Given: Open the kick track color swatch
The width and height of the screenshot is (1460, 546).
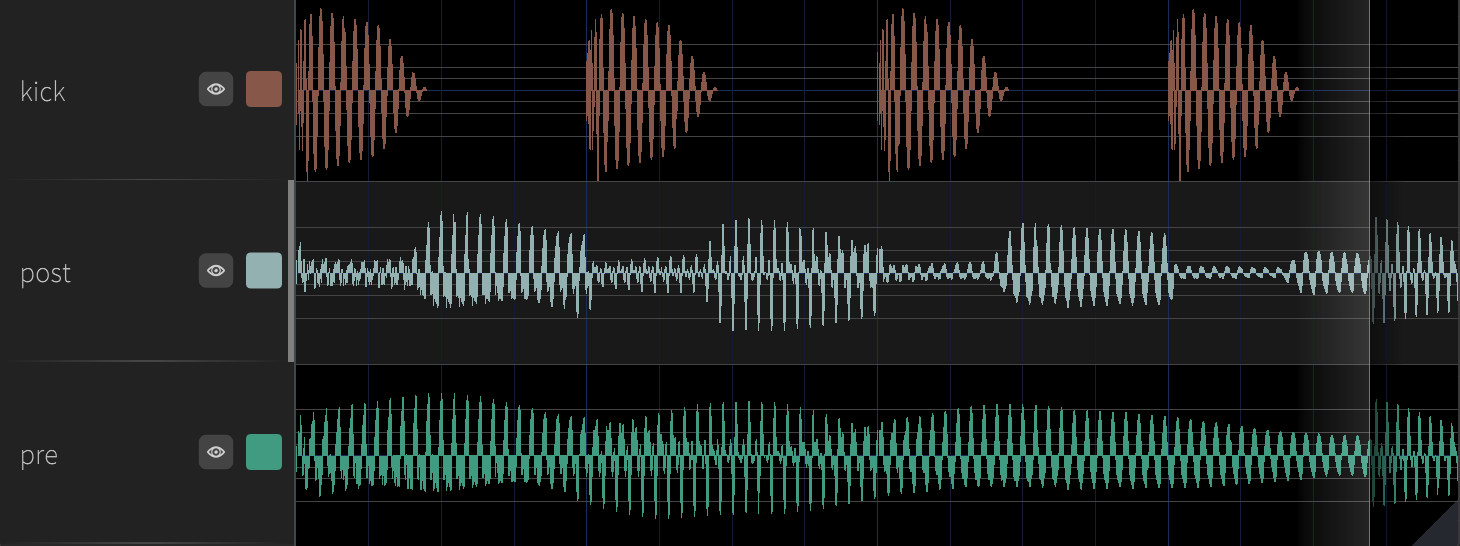Looking at the screenshot, I should (x=264, y=89).
